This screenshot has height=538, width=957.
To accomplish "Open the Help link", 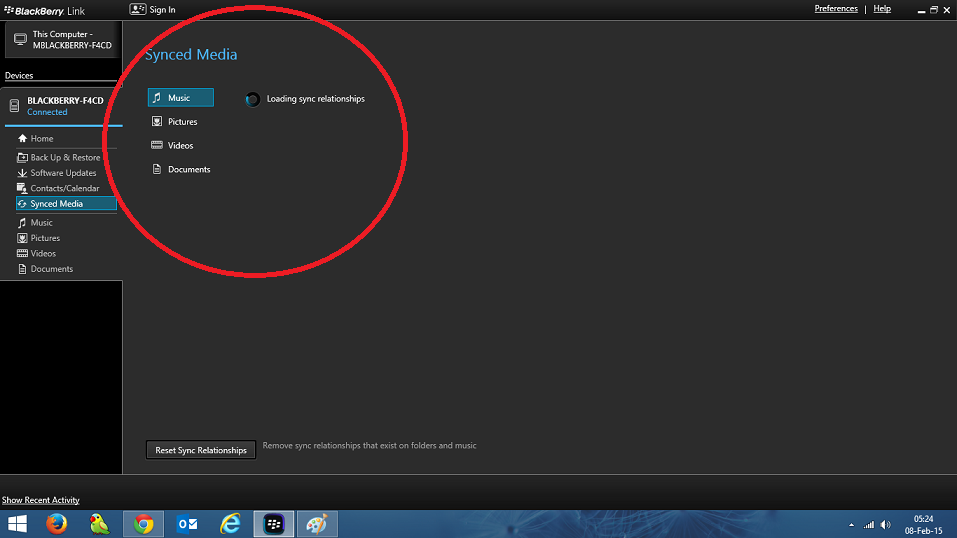I will 882,9.
